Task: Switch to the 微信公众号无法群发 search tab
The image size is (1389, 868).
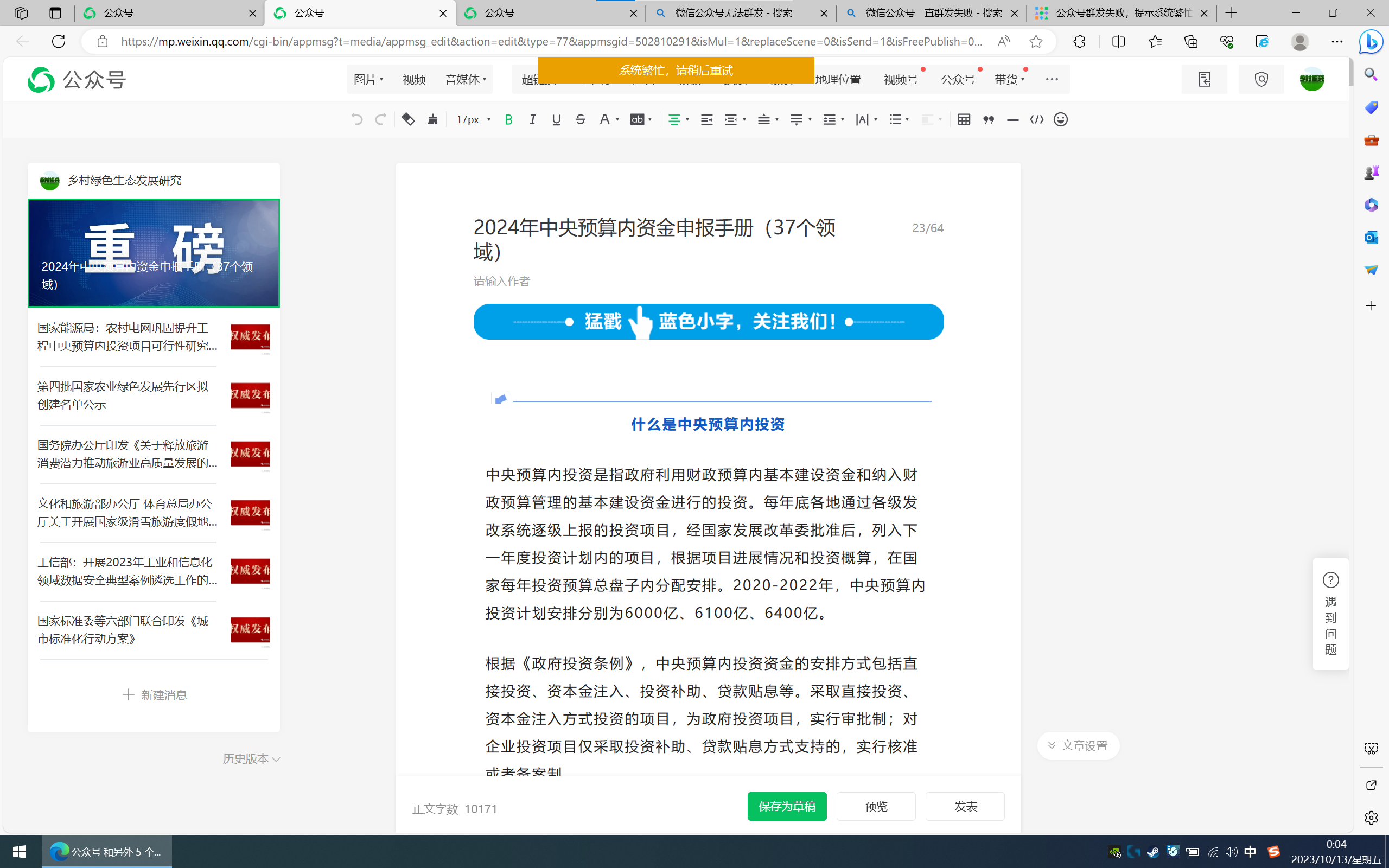Action: click(734, 12)
